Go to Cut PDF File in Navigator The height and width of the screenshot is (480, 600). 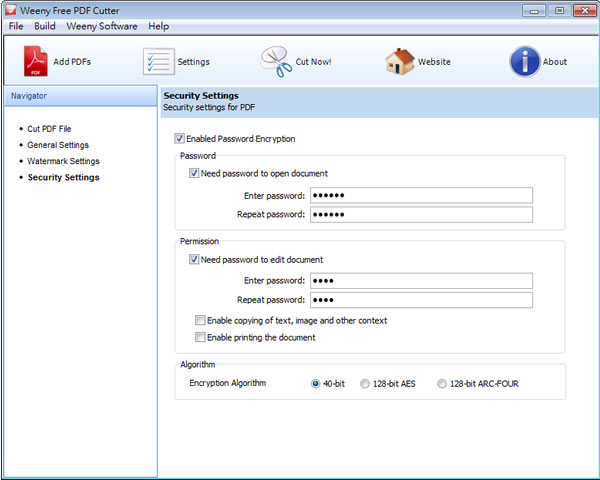[49, 129]
